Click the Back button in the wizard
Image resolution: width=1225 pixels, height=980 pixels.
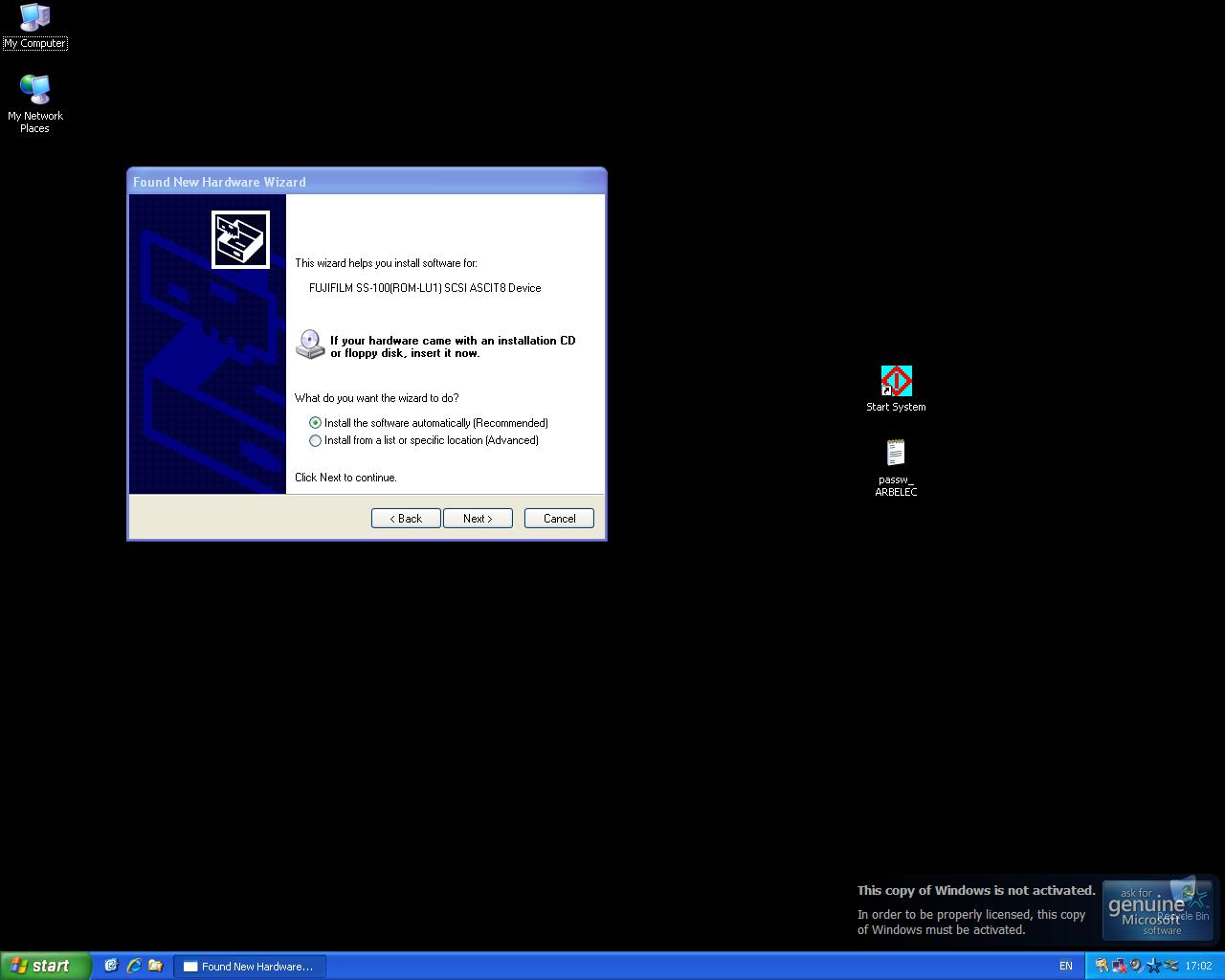[406, 519]
